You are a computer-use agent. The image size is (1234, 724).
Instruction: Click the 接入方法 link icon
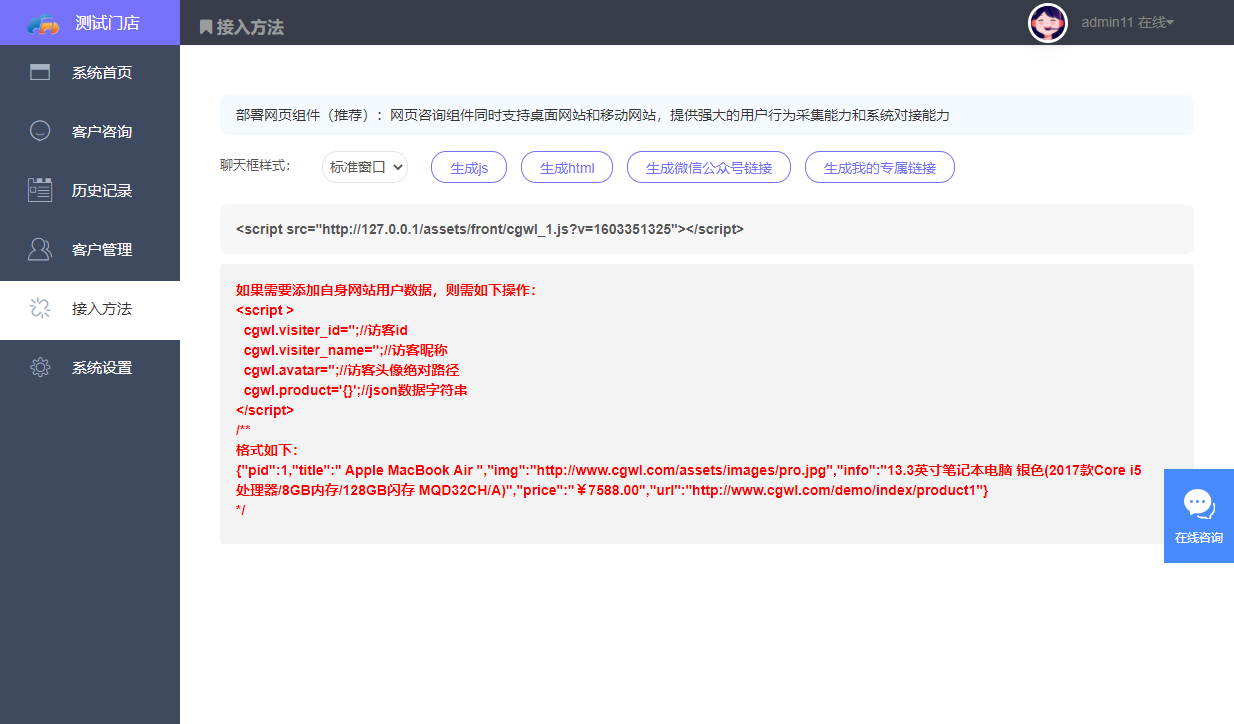coord(40,308)
